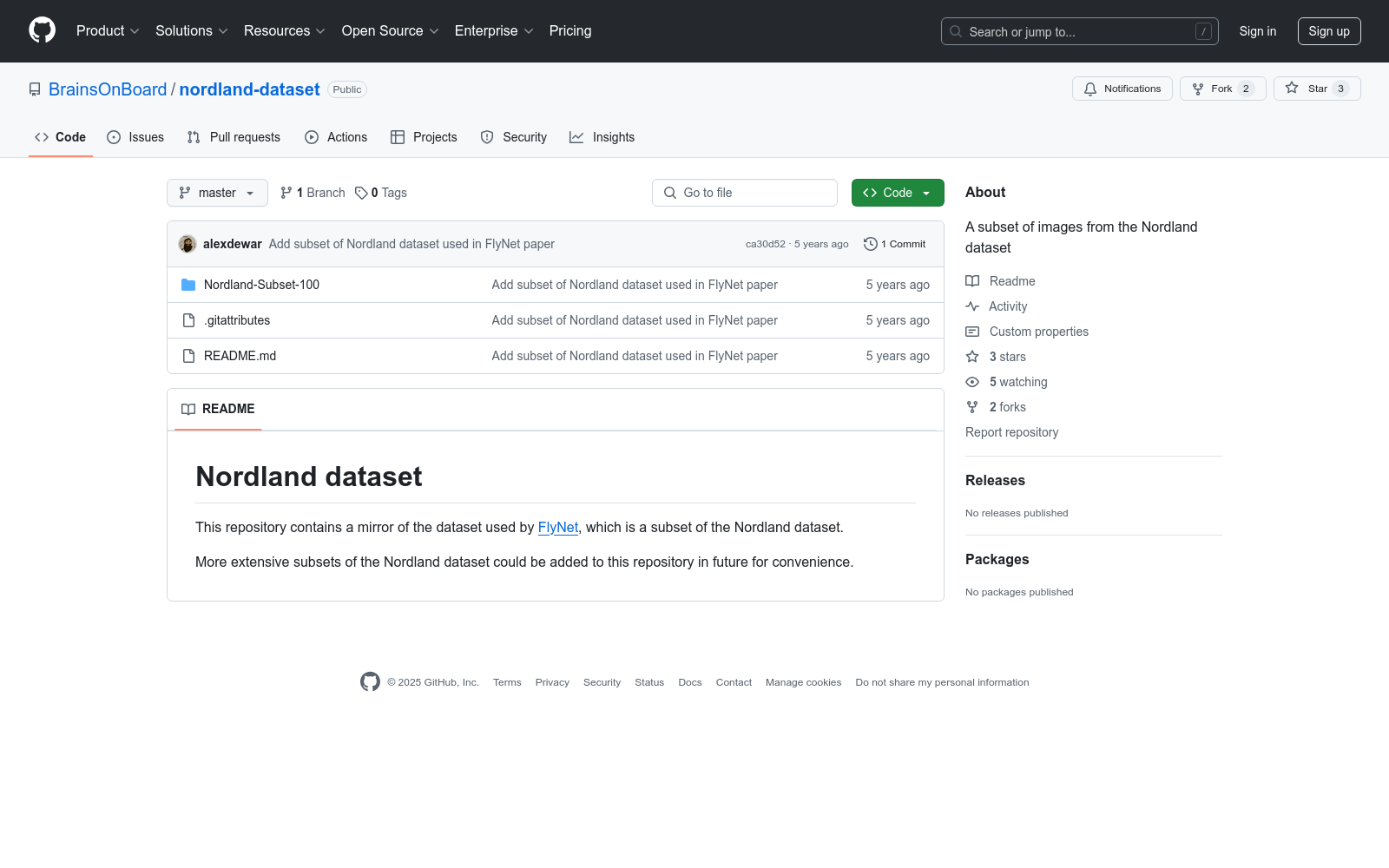Click the Nordland-Subset-100 folder icon
Image resolution: width=1389 pixels, height=868 pixels.
[188, 285]
